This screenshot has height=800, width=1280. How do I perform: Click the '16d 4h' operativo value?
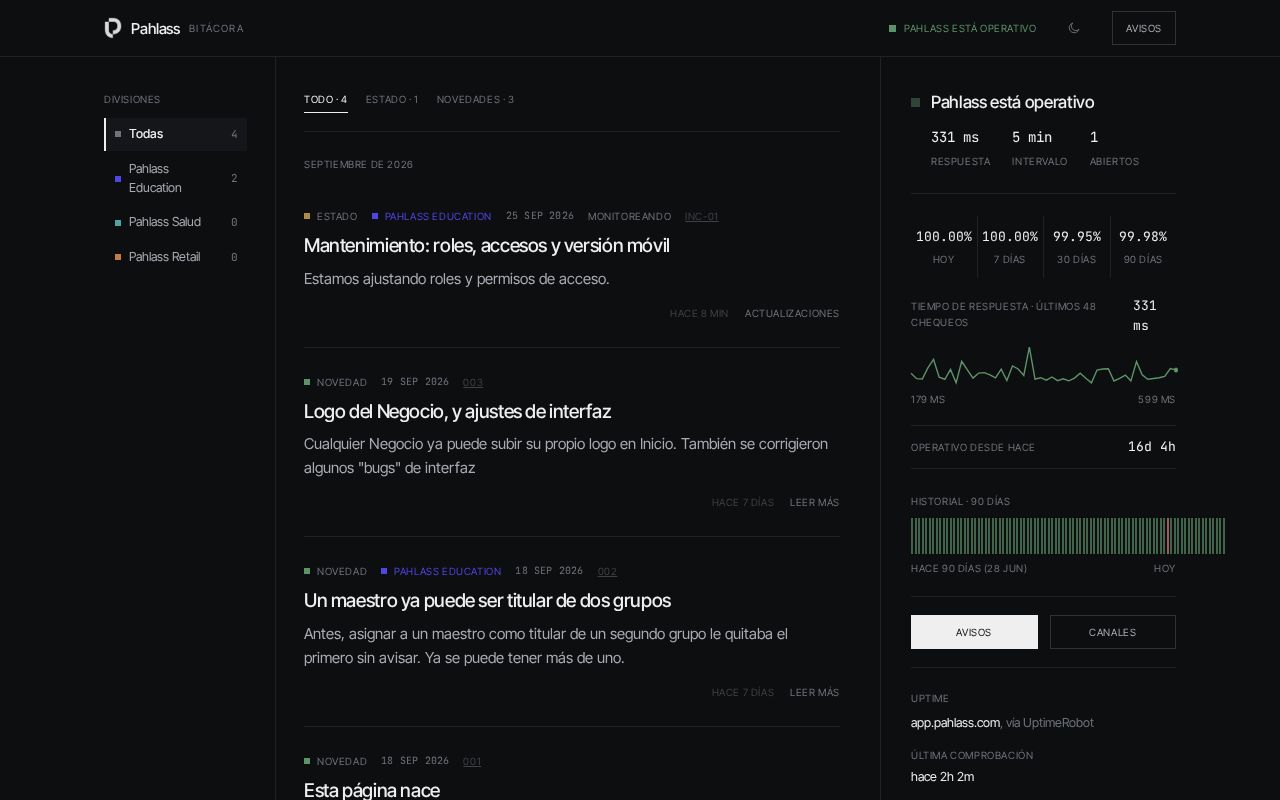coord(1152,447)
